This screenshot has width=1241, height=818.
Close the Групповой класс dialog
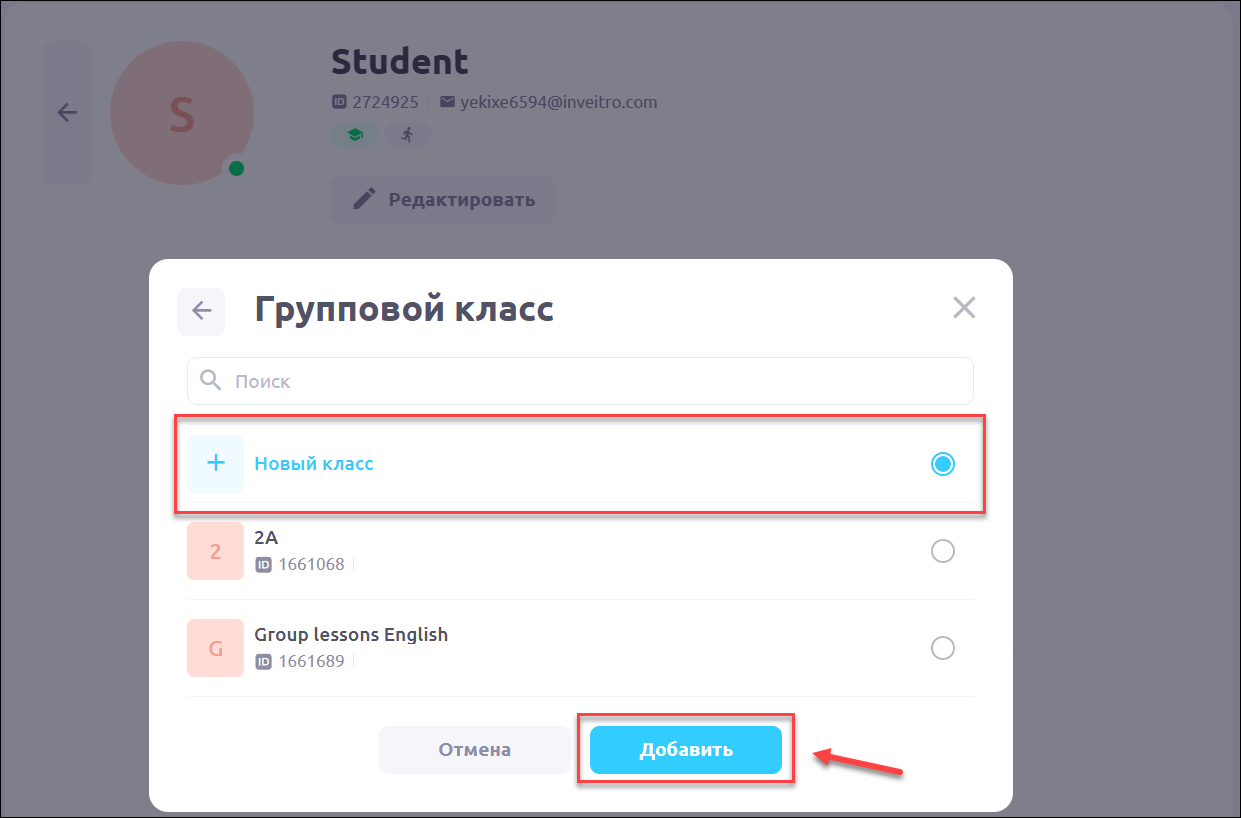click(x=963, y=307)
